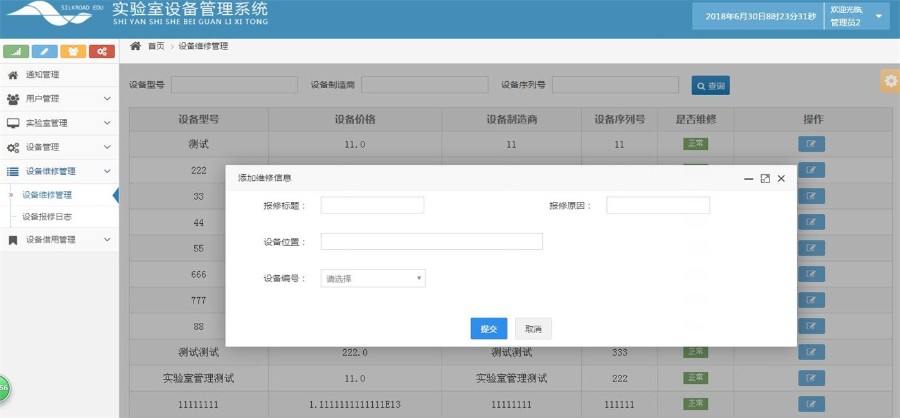Viewport: 900px width, 418px height.
Task: Minimize the 添加维修信息 dialog
Action: [x=748, y=179]
